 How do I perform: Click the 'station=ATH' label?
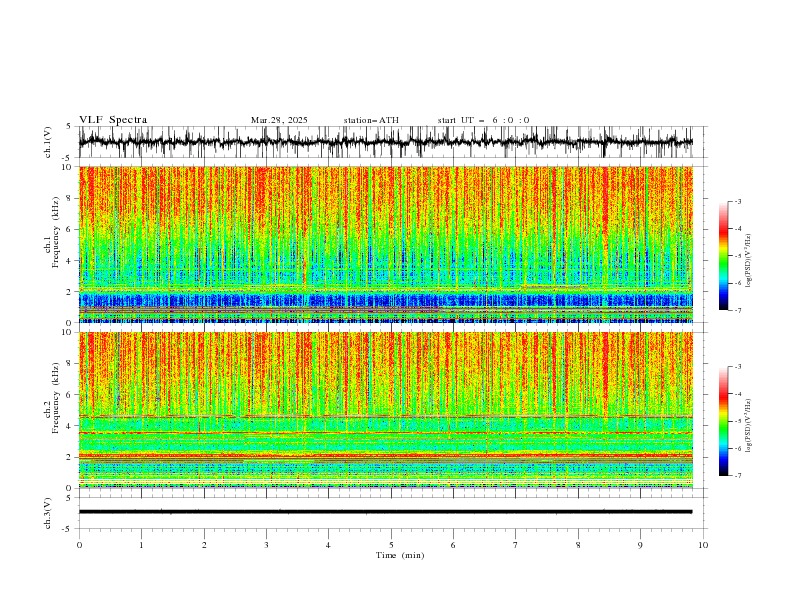[371, 120]
